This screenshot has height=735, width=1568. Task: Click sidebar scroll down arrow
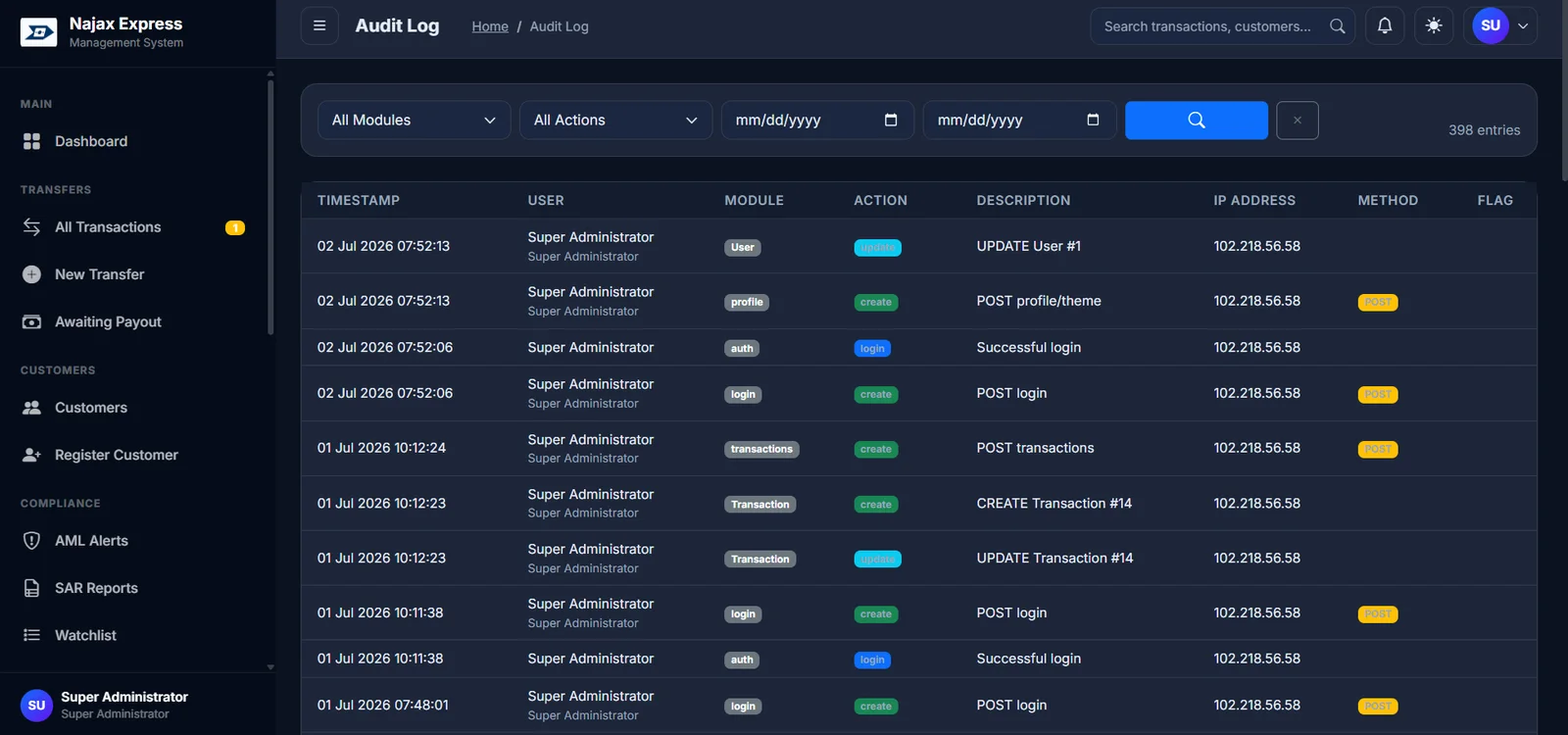(x=270, y=667)
